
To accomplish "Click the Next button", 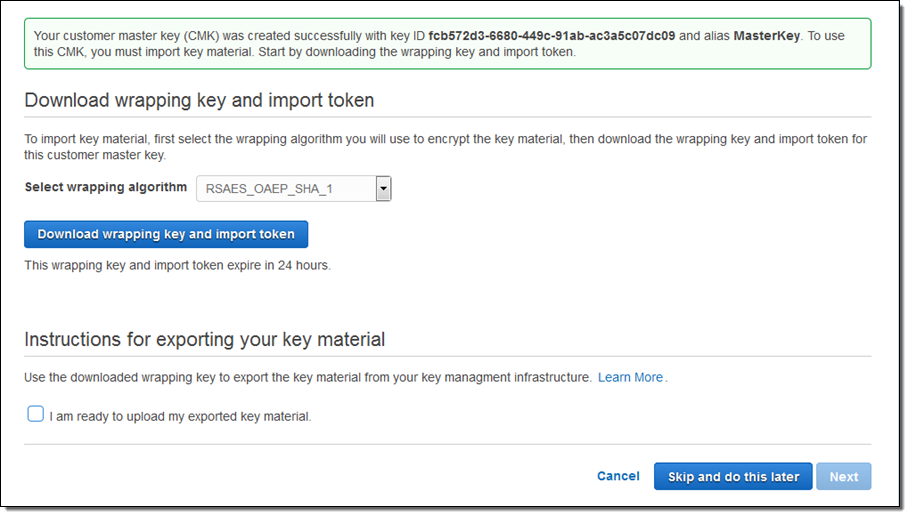I will pos(843,476).
